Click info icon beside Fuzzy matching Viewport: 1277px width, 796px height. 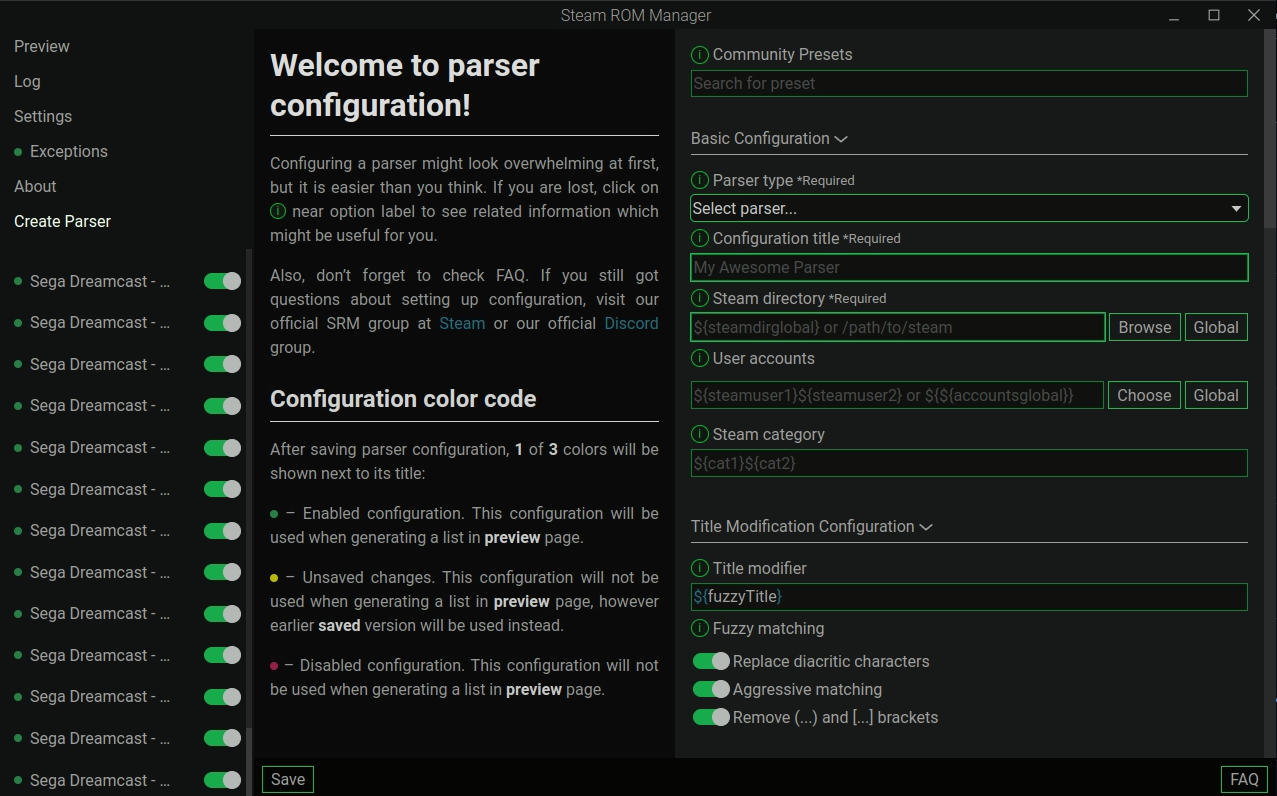[700, 629]
